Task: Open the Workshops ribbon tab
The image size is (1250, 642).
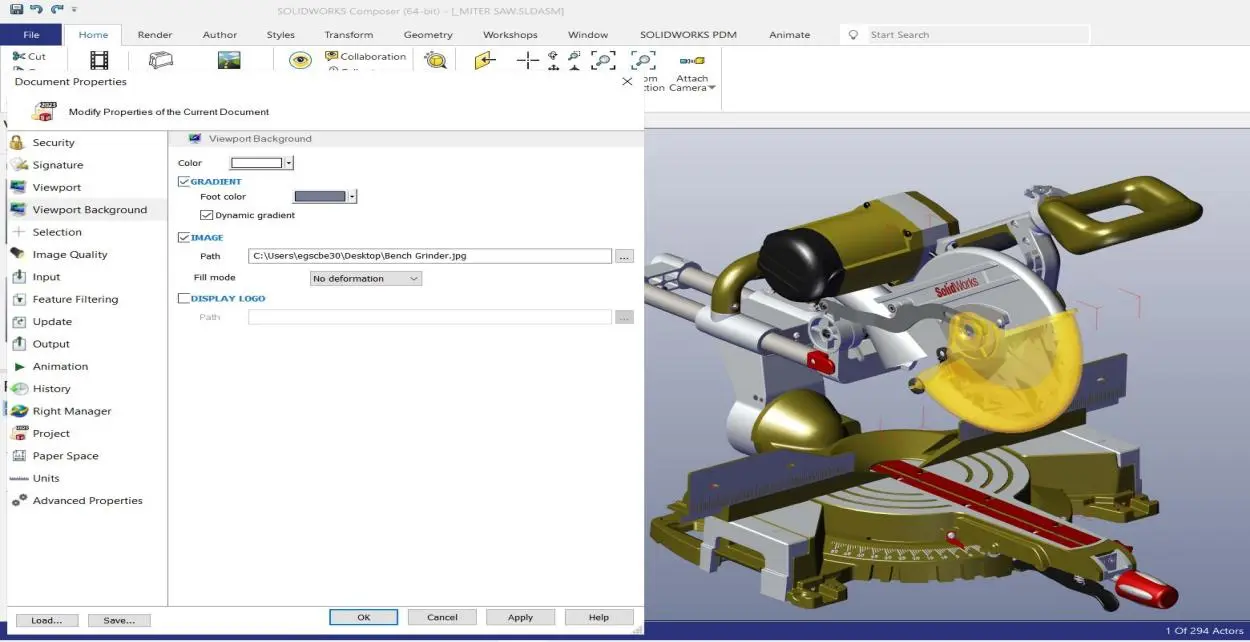Action: point(510,35)
